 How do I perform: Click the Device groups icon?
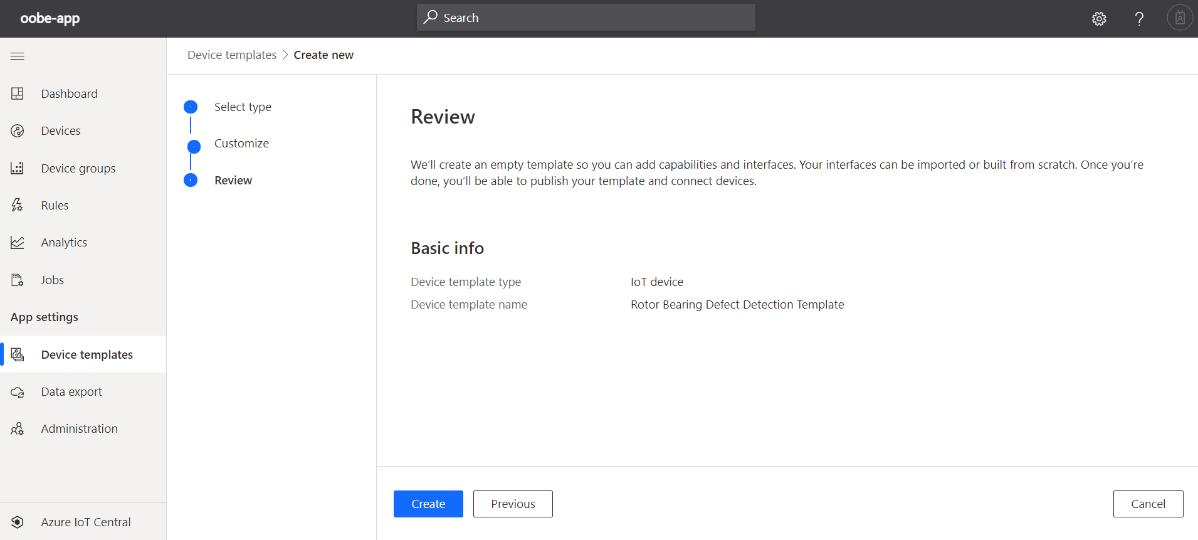pos(17,168)
